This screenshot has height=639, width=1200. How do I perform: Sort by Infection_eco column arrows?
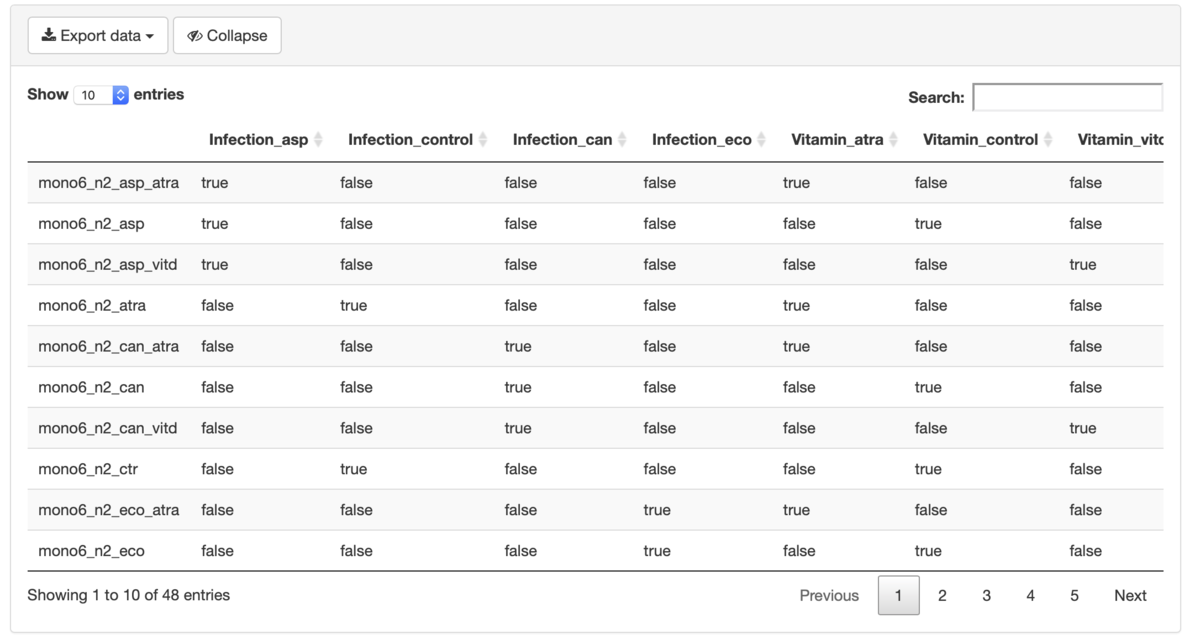761,140
